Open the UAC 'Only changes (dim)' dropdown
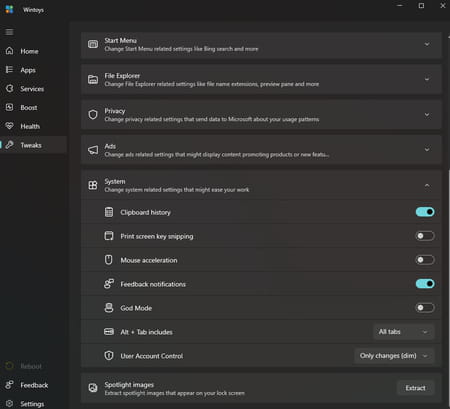 (394, 356)
